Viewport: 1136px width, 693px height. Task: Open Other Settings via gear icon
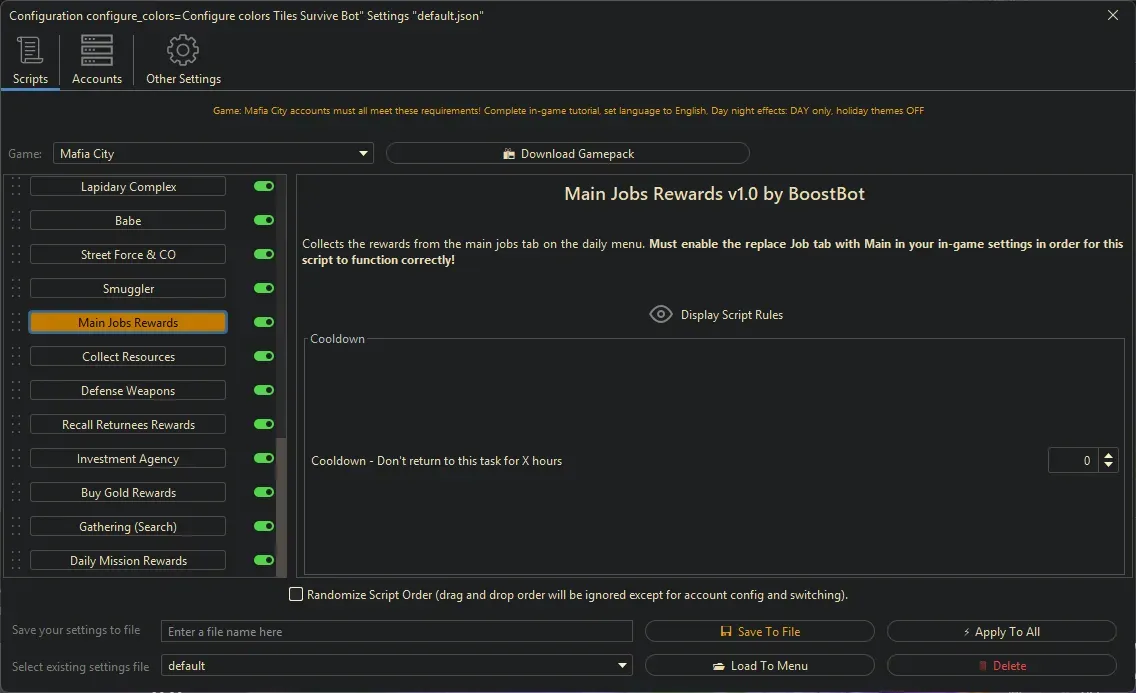(x=183, y=49)
